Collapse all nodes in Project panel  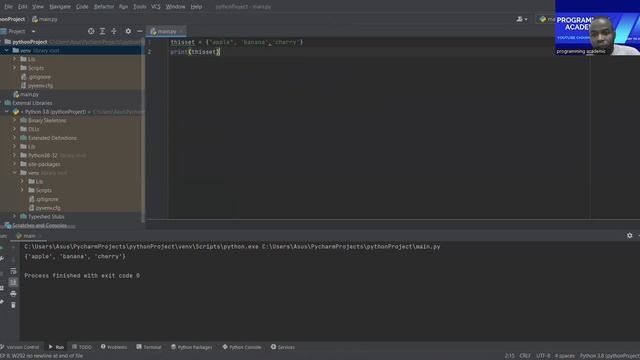coord(114,31)
